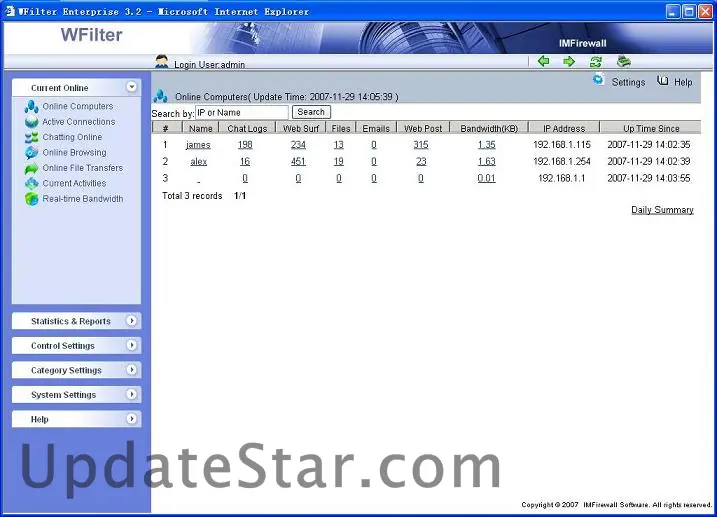This screenshot has height=517, width=717.
Task: Open user james link
Action: 198,145
